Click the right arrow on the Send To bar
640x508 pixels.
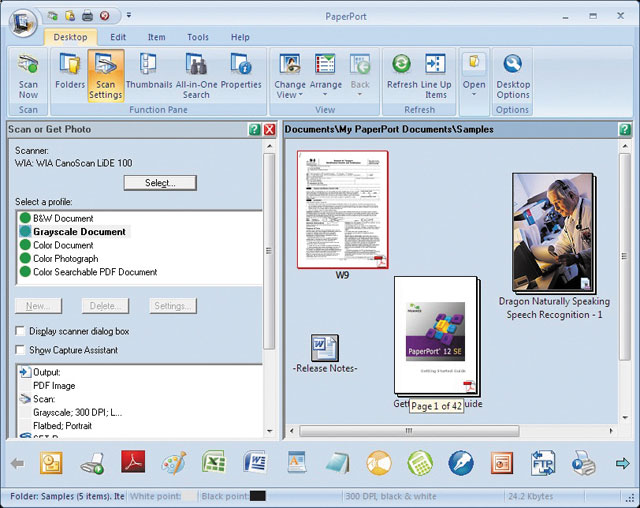[622, 463]
